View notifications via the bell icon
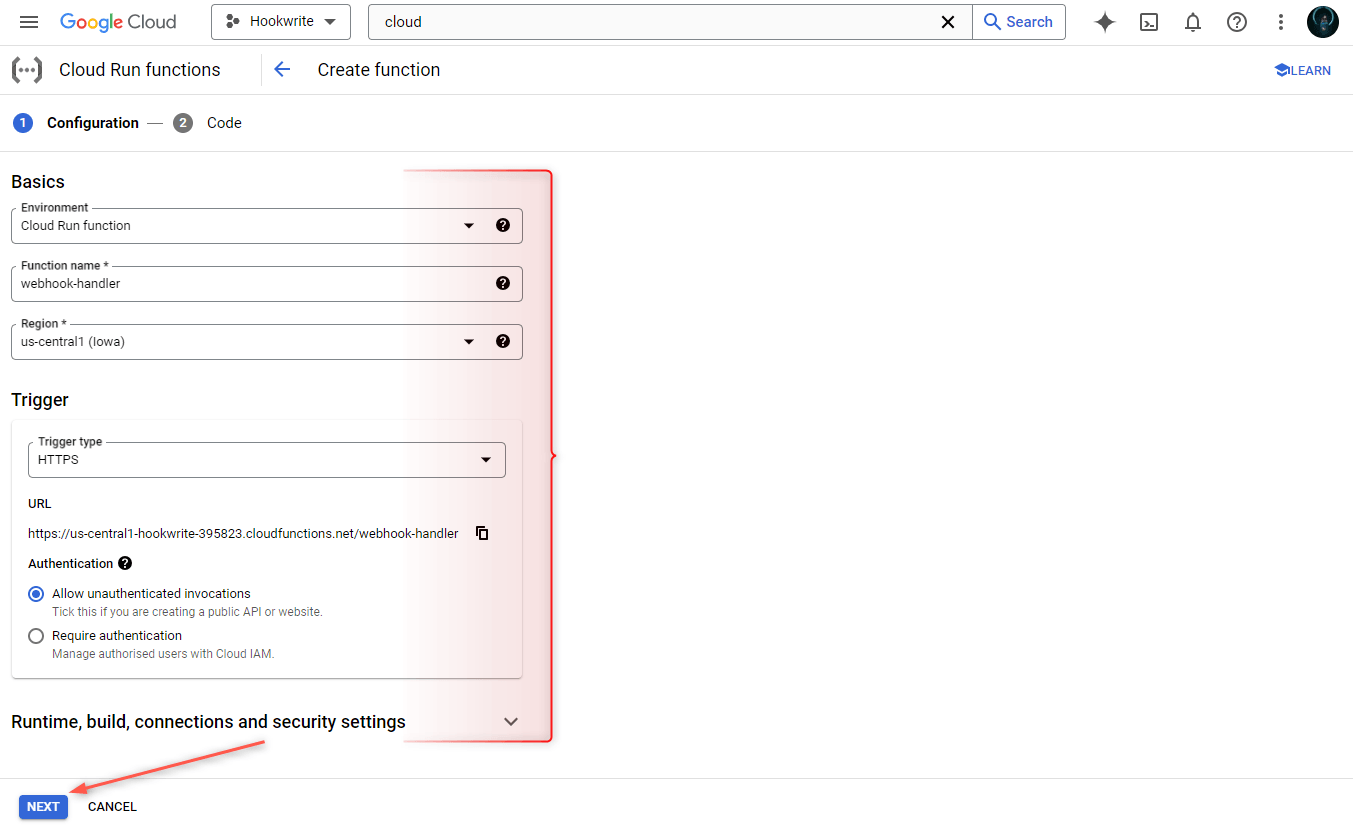This screenshot has width=1353, height=831. [x=1192, y=21]
